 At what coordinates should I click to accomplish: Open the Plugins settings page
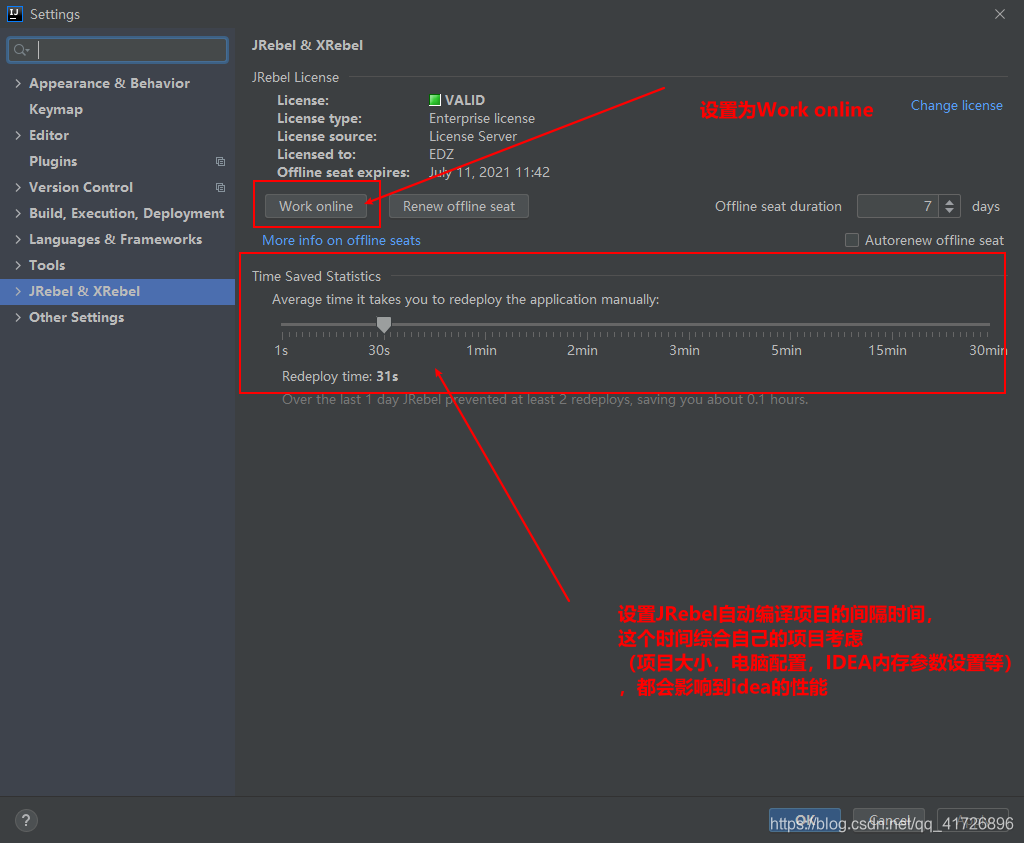coord(53,161)
